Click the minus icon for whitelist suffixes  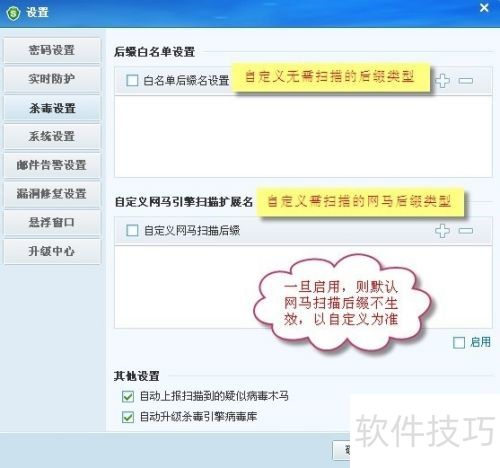coord(466,80)
